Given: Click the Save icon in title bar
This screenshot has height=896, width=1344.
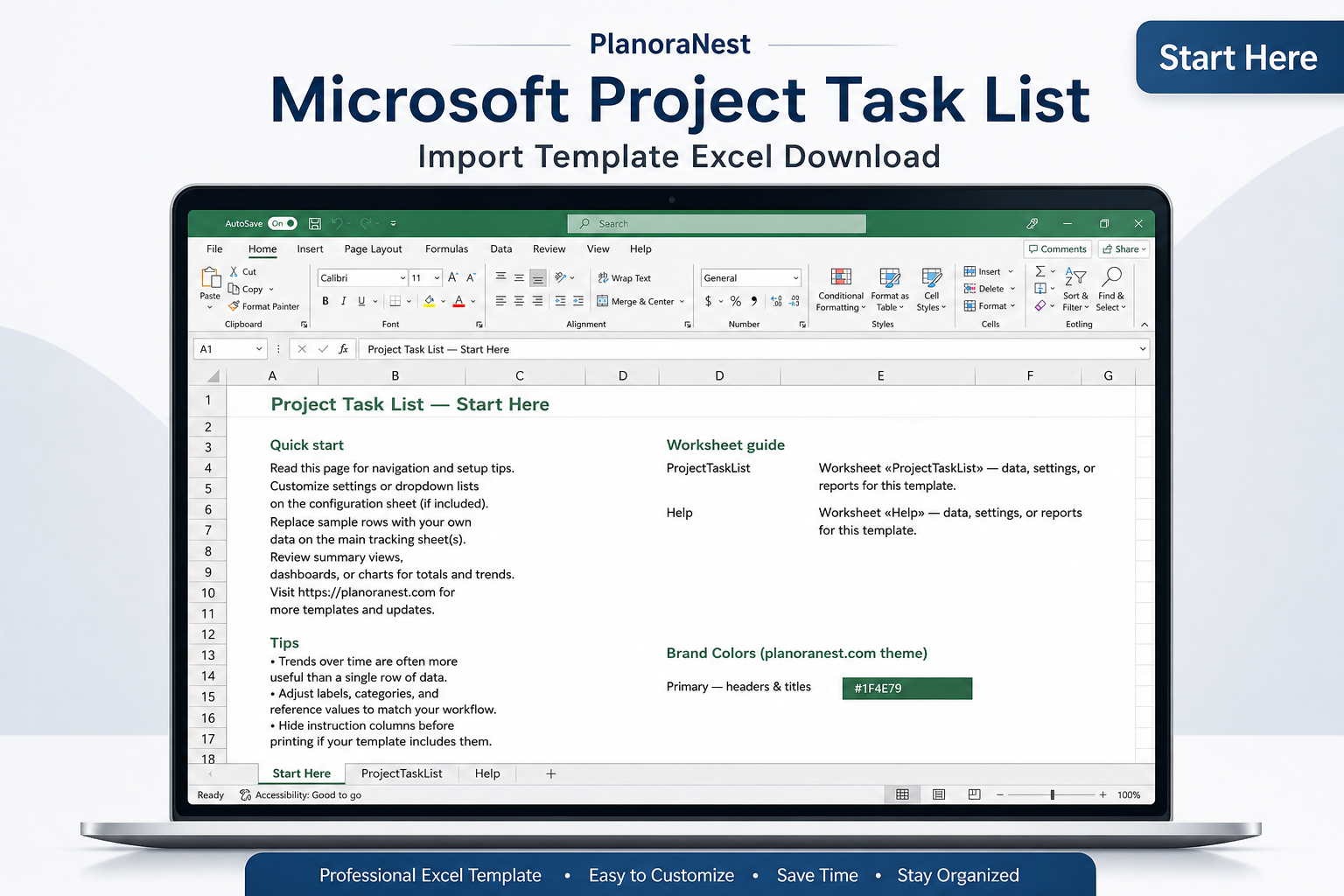Looking at the screenshot, I should point(315,224).
